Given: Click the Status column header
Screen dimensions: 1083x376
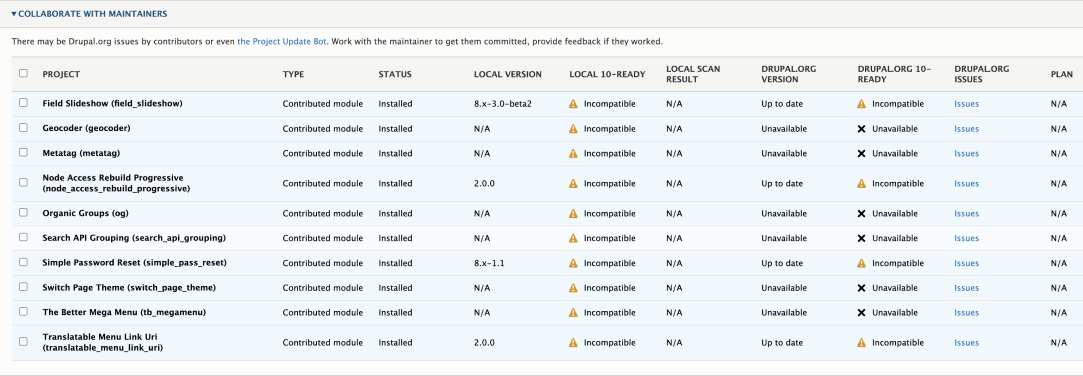Looking at the screenshot, I should tap(394, 75).
